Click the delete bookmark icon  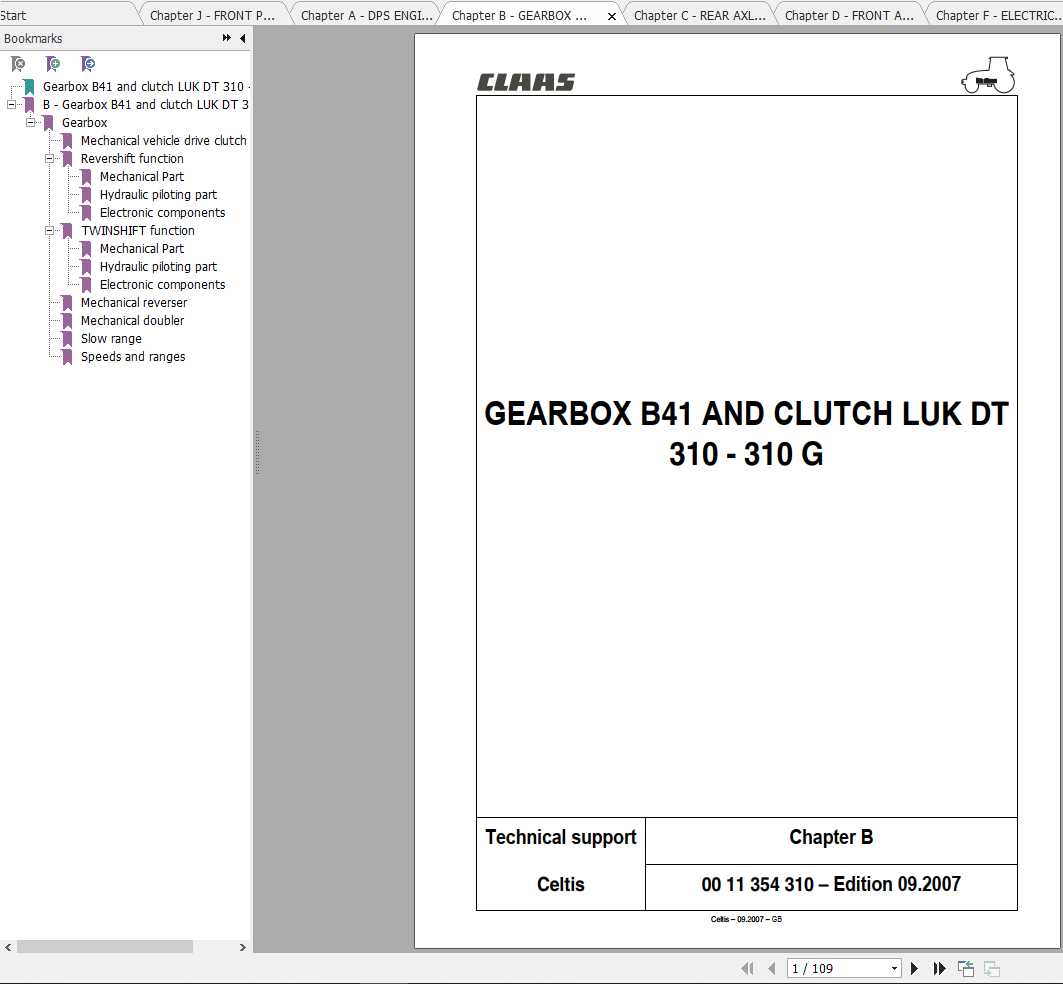click(18, 64)
